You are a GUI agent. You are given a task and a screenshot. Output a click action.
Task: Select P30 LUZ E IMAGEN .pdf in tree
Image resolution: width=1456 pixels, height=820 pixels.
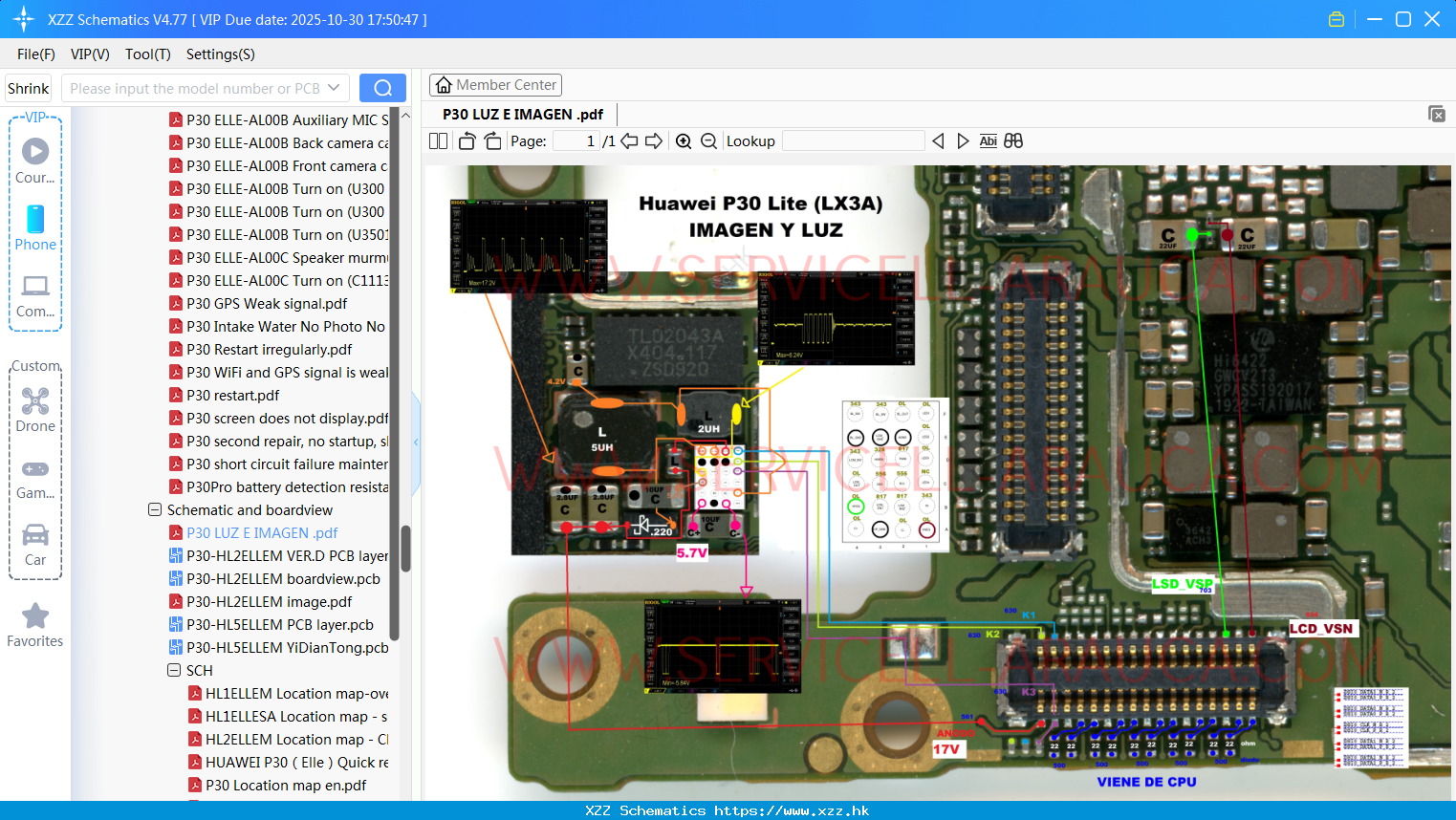pos(253,532)
